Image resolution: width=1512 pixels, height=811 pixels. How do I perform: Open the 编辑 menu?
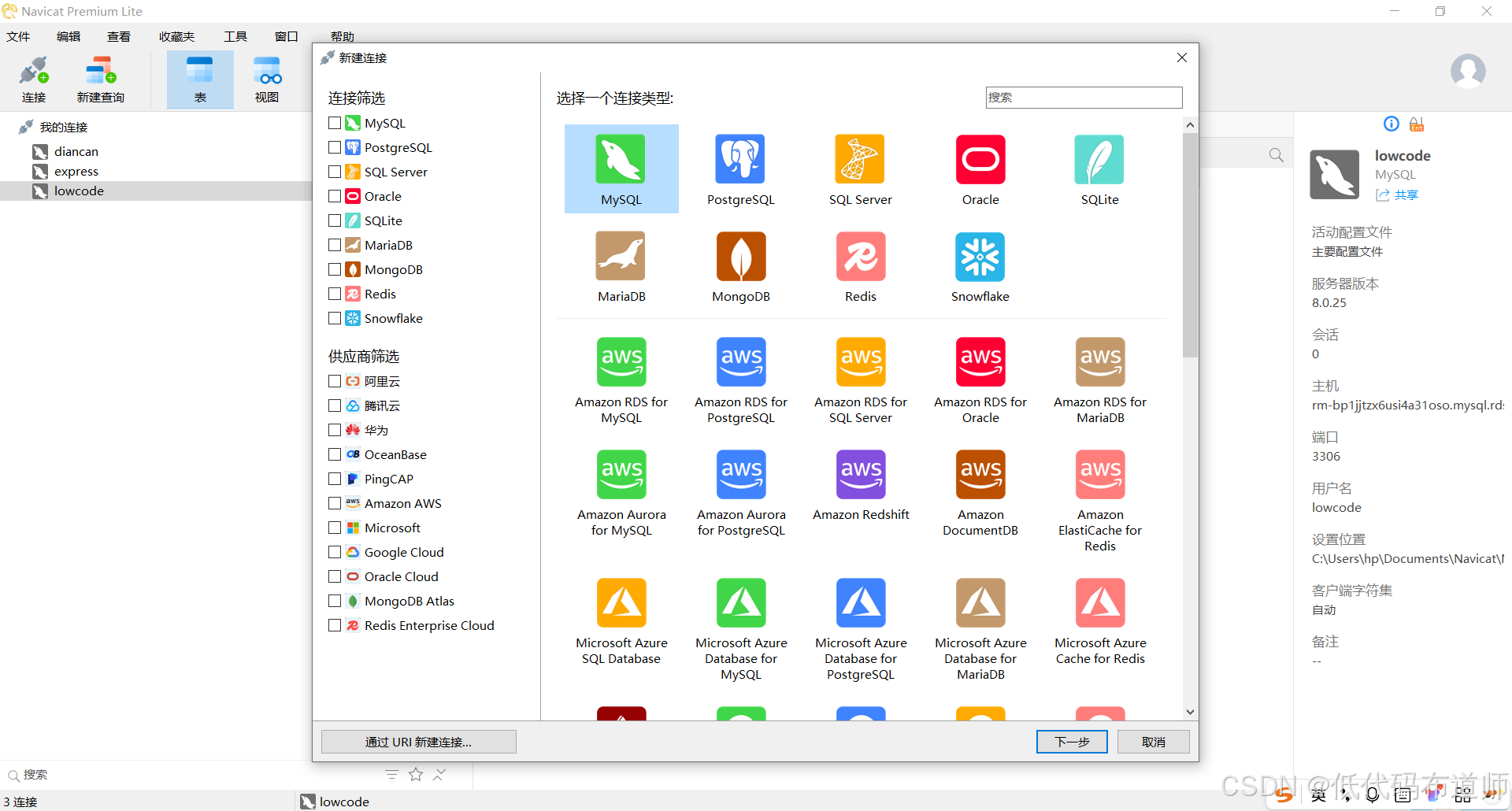pos(69,36)
